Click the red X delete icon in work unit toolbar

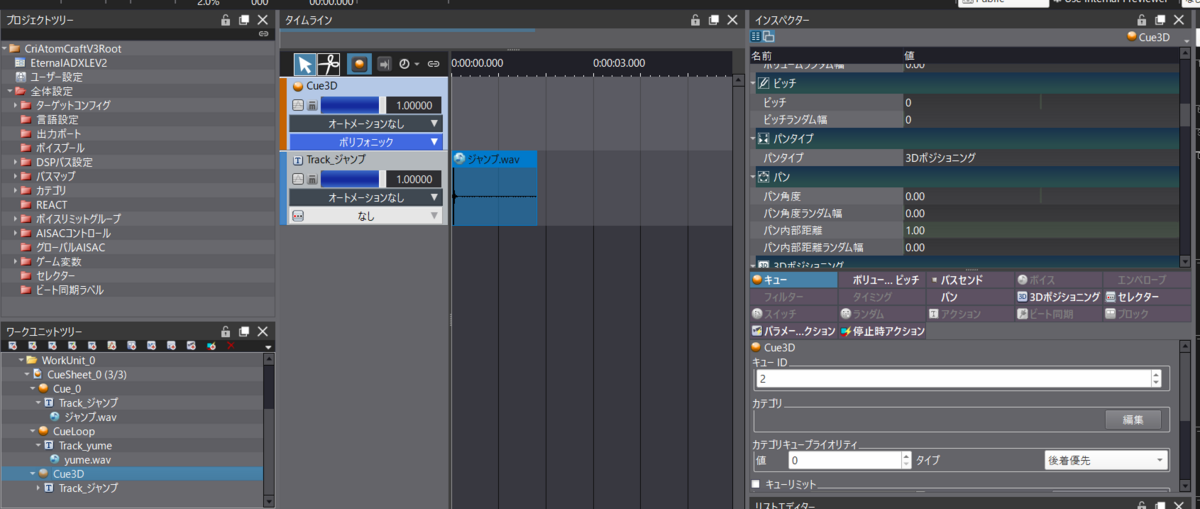pyautogui.click(x=231, y=346)
